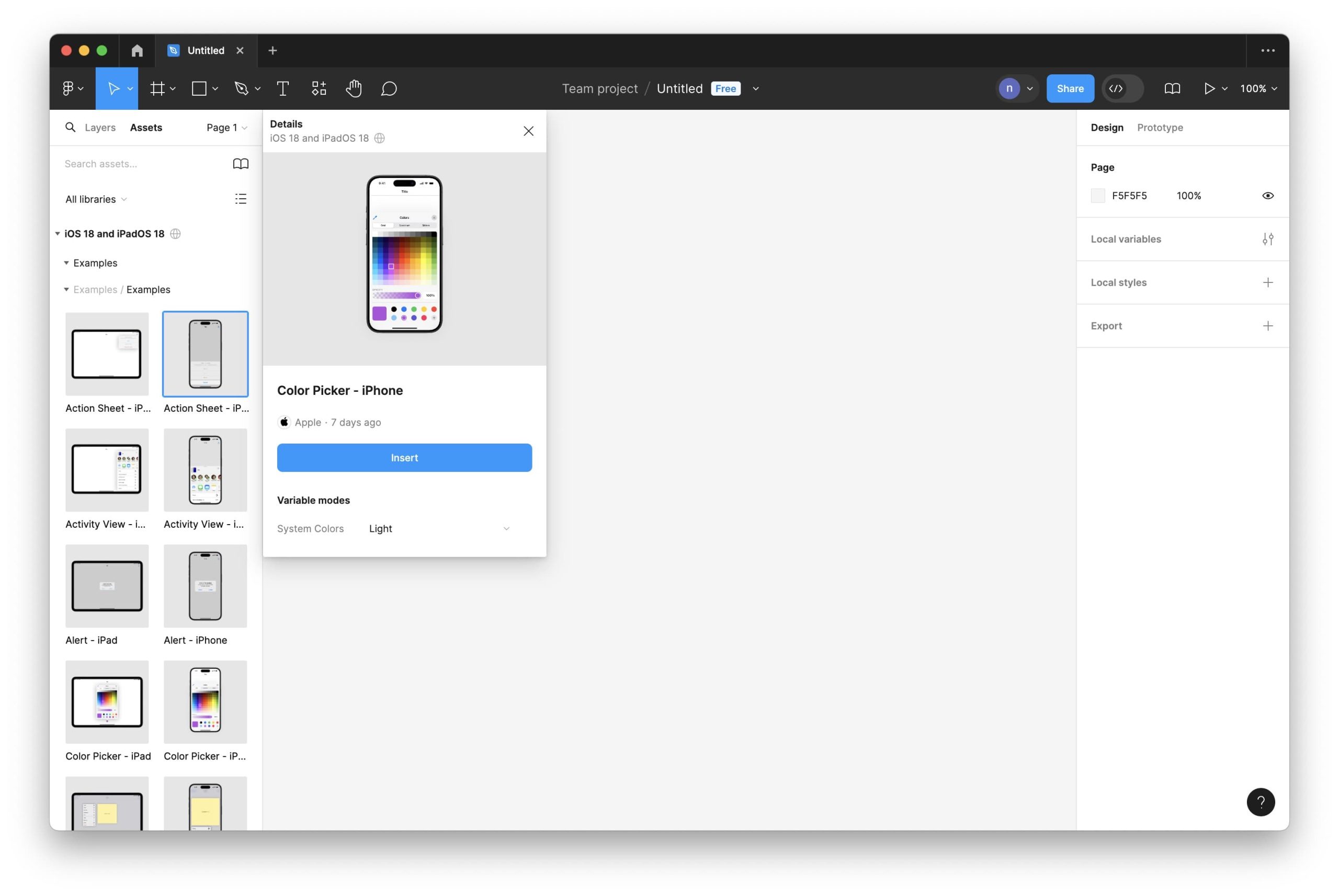Open the libraries book icon beside search
Viewport: 1339px width, 896px height.
click(241, 164)
